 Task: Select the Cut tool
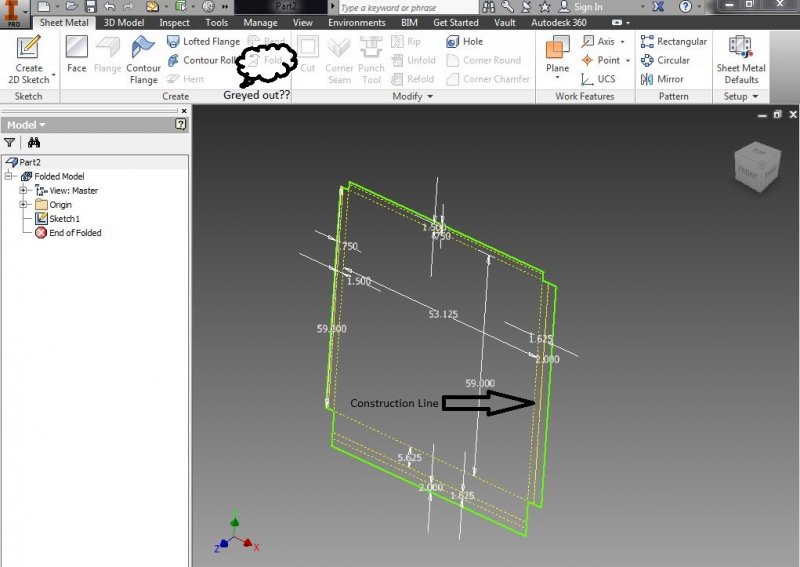click(x=308, y=54)
